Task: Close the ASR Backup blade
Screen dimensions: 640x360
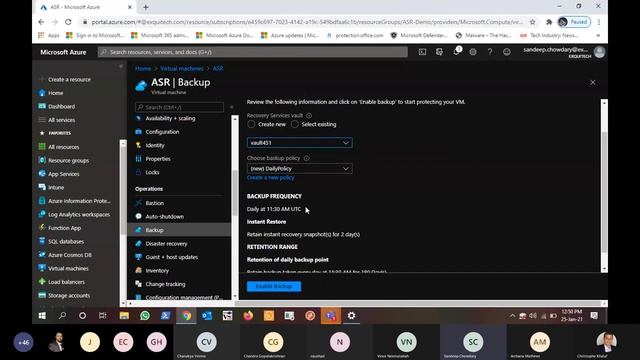Action: click(x=593, y=82)
